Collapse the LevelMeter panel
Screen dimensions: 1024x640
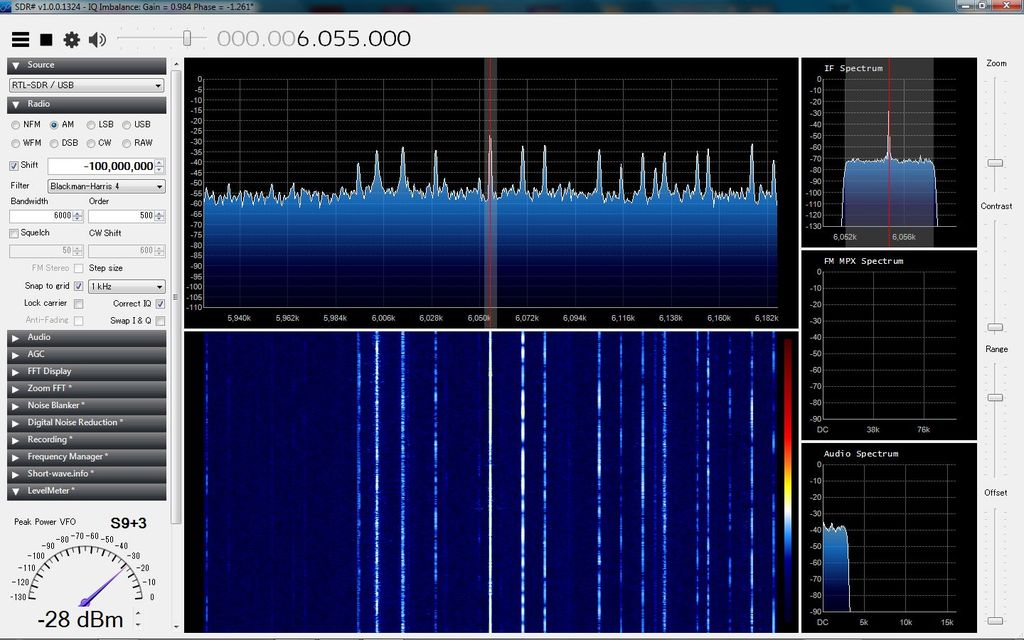(x=87, y=491)
